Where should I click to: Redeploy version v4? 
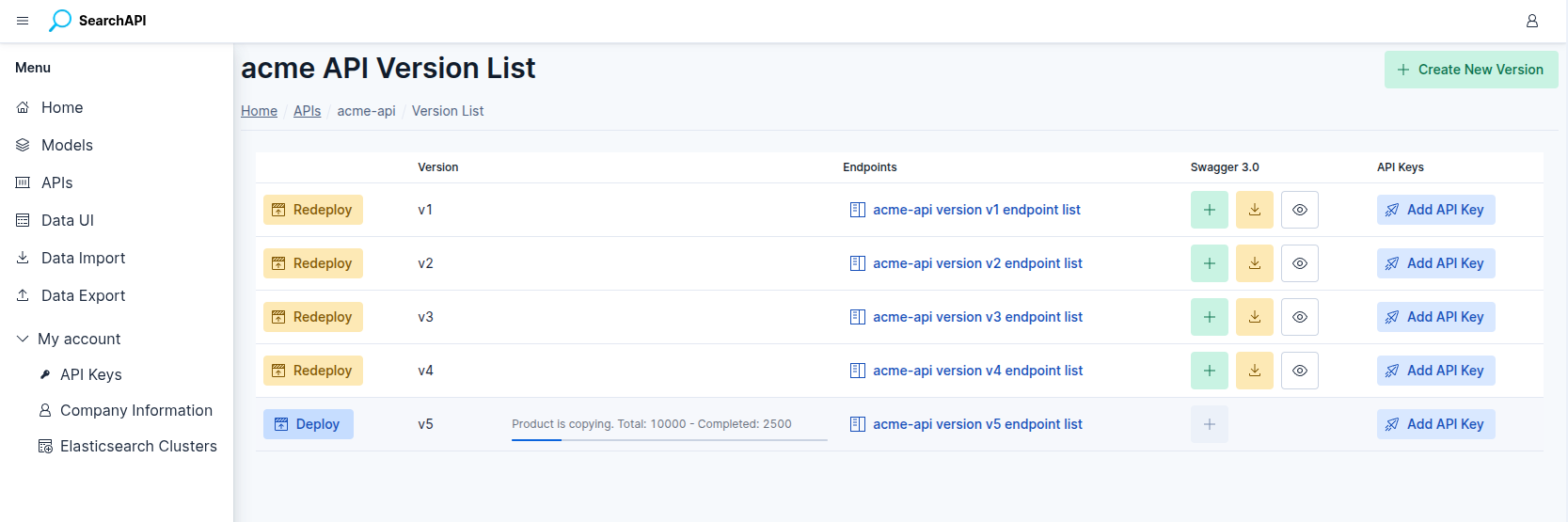[x=313, y=371]
